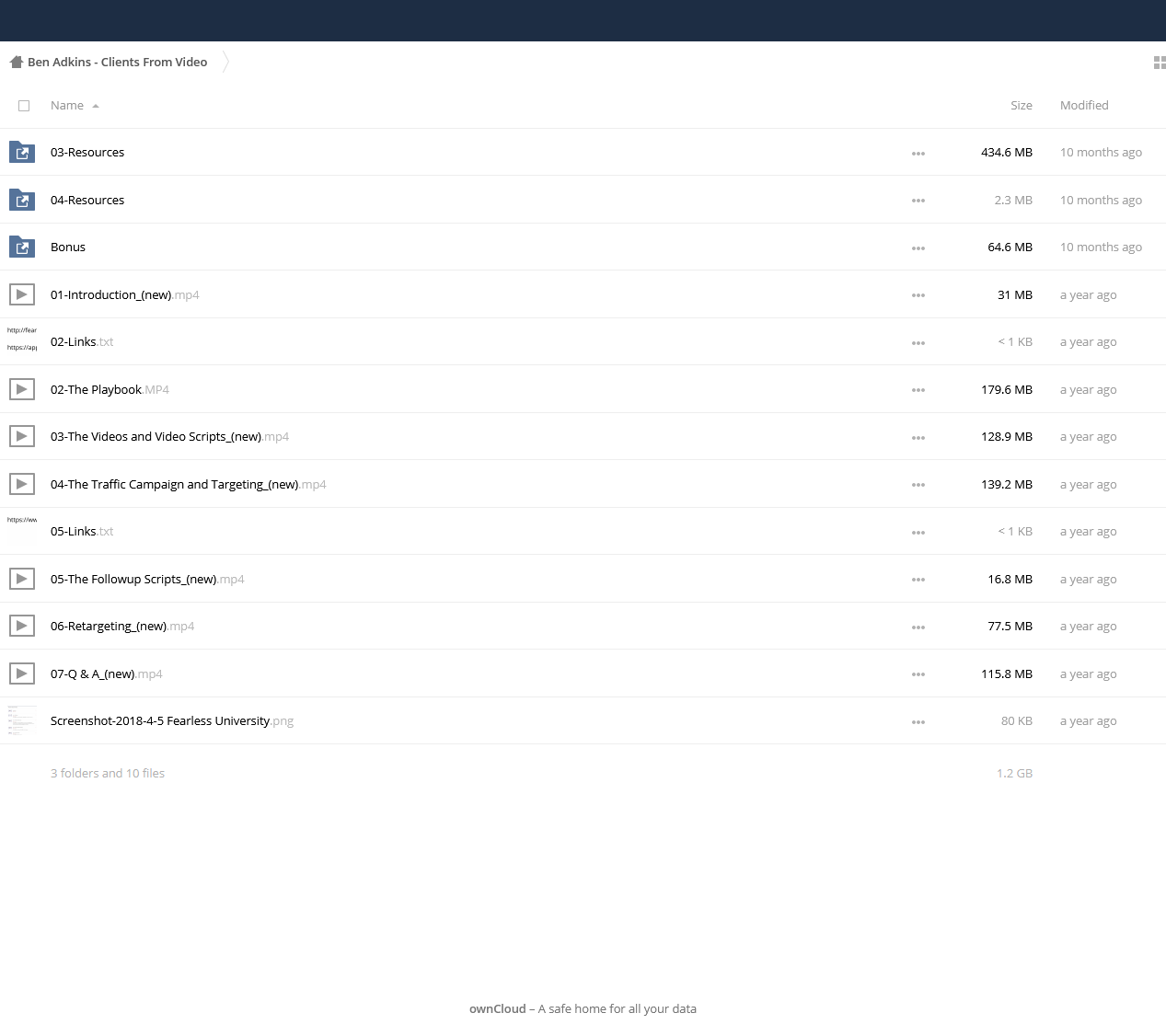Open file 01-Introduction_(new).mp4
This screenshot has width=1166, height=1036.
[x=125, y=294]
